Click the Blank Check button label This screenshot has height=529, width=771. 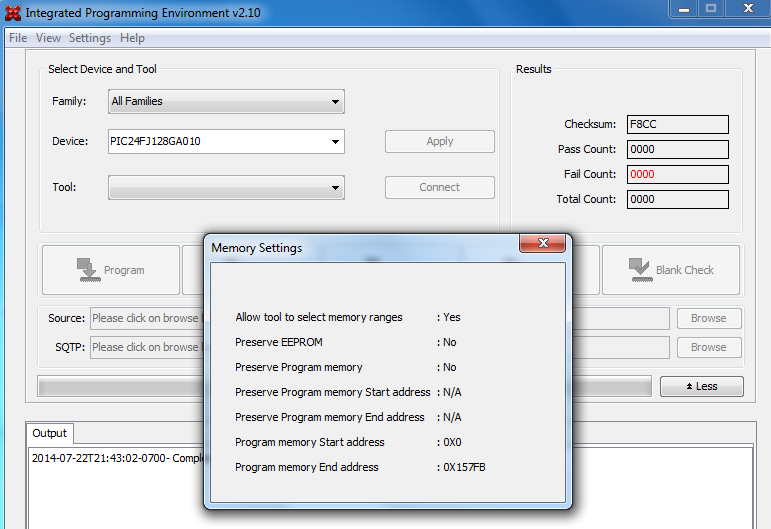pos(684,270)
